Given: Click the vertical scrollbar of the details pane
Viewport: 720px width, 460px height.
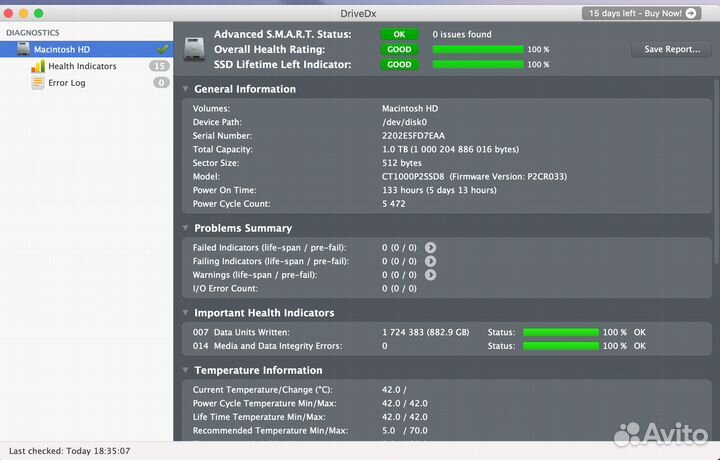Looking at the screenshot, I should click(x=716, y=172).
